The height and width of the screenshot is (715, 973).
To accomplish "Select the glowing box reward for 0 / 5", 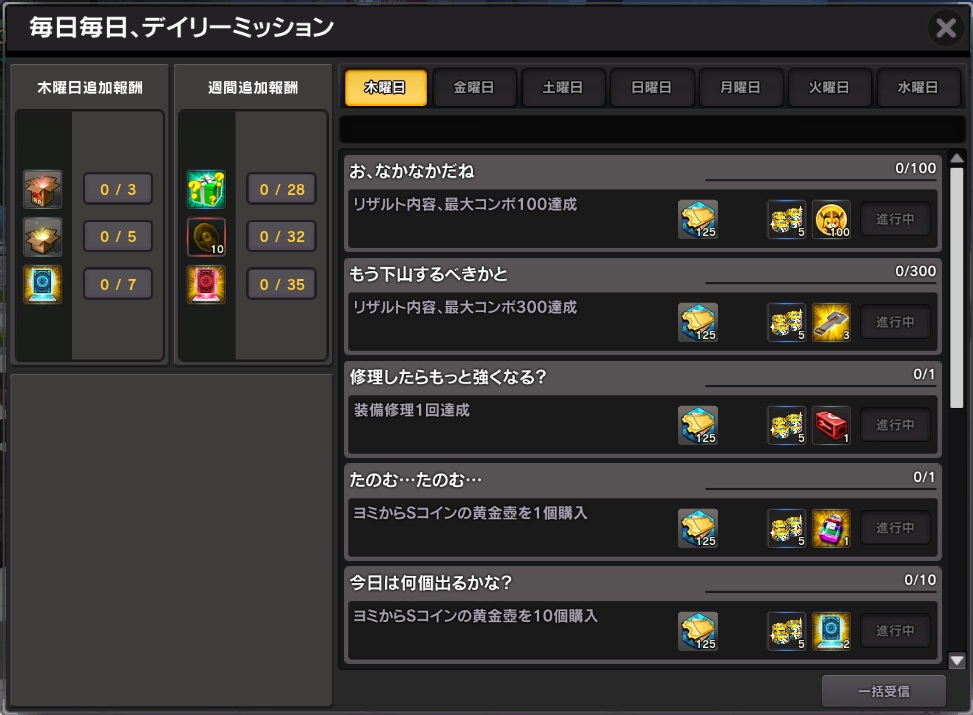I will point(42,236).
